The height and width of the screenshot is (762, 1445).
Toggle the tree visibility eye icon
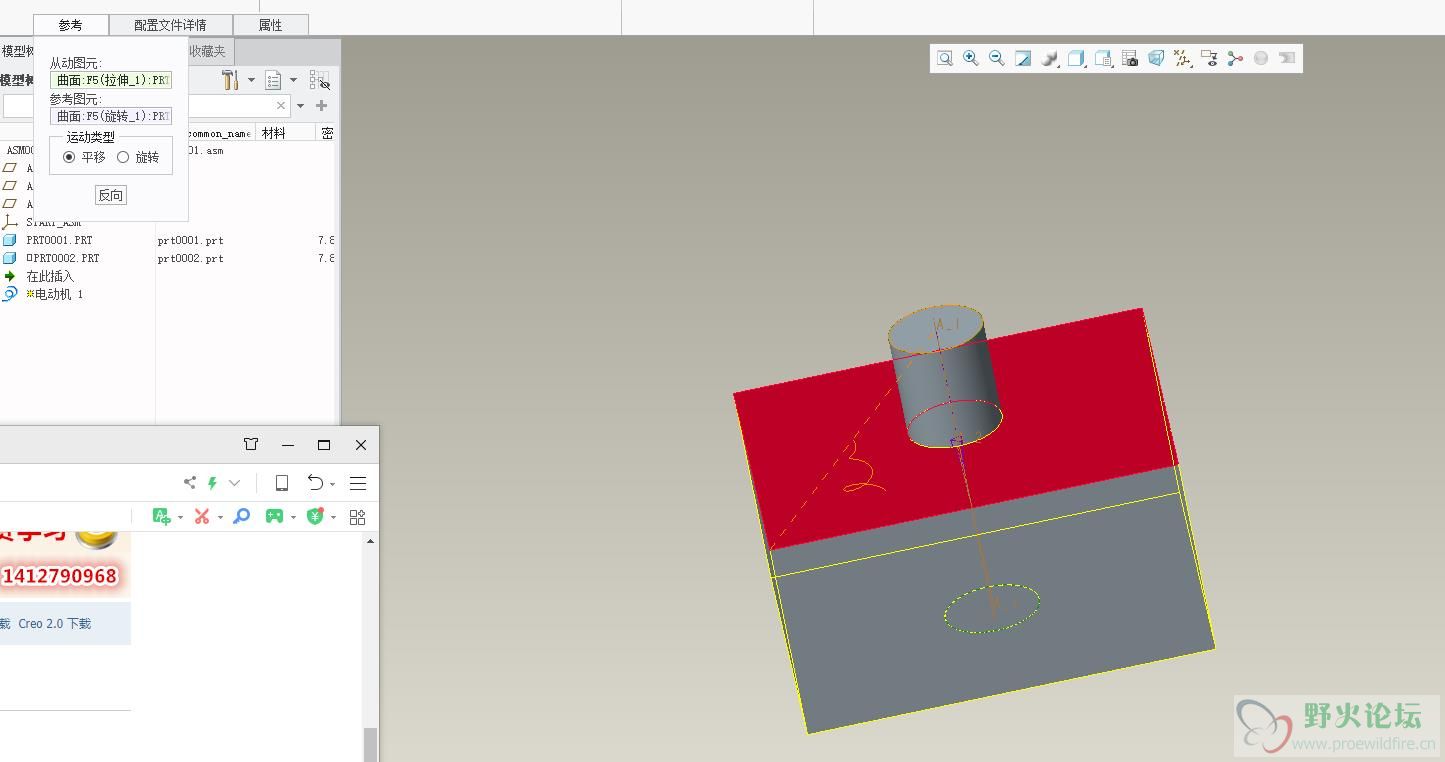(x=319, y=80)
